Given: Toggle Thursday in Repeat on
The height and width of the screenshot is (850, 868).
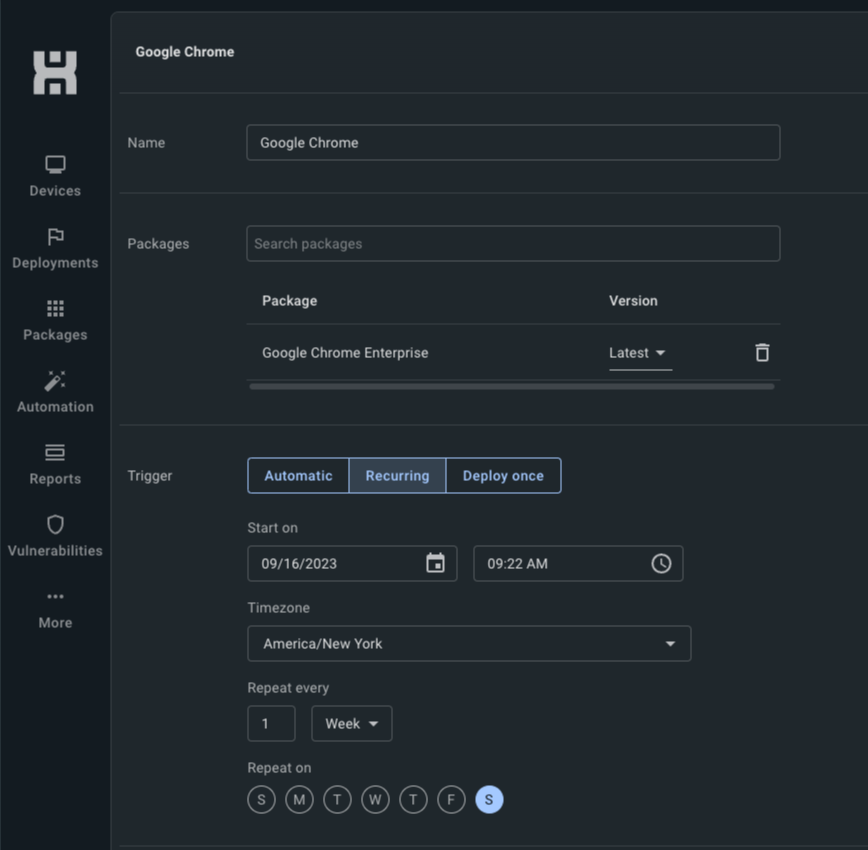Looking at the screenshot, I should pyautogui.click(x=413, y=800).
